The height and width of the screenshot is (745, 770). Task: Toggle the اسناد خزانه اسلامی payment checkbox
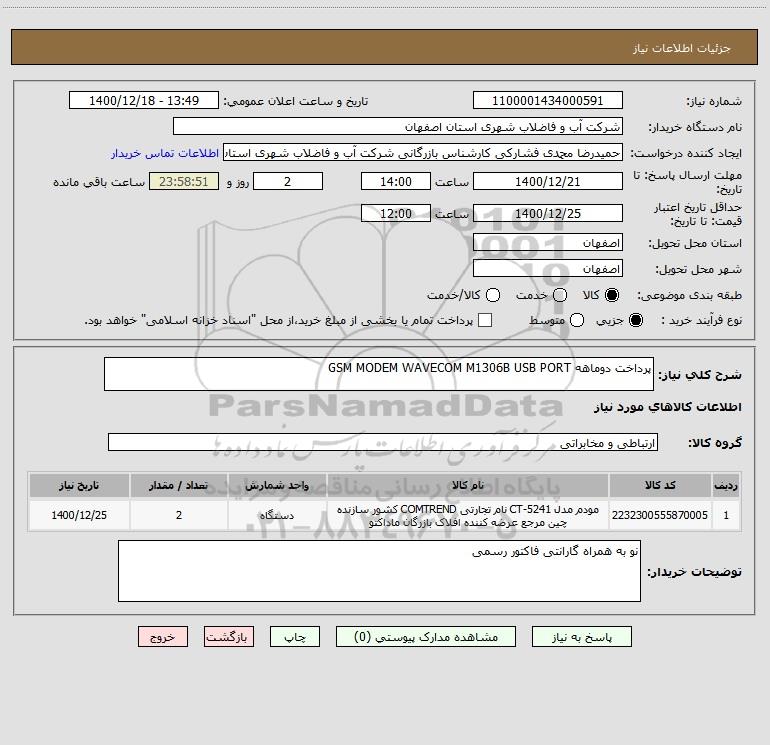(x=485, y=320)
